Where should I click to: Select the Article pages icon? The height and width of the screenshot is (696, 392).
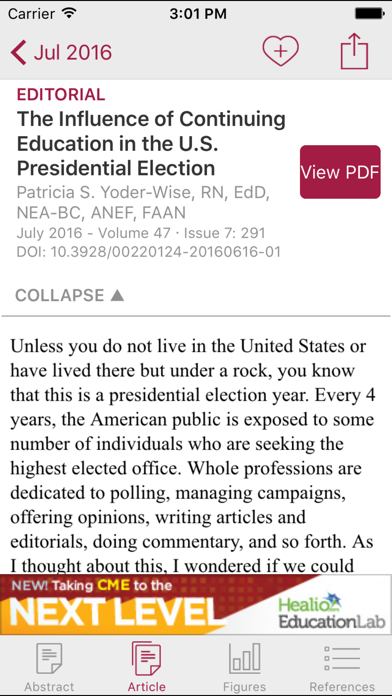click(x=147, y=659)
